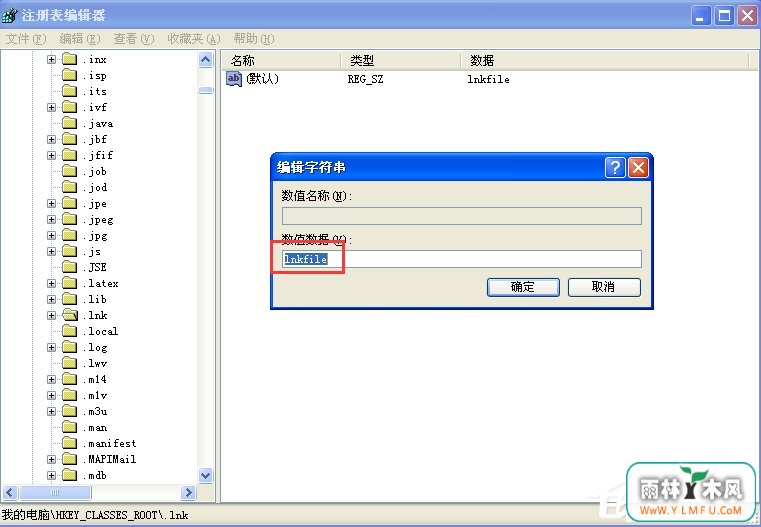Expand the .m1v tree node
This screenshot has height=527, width=761.
pyautogui.click(x=51, y=395)
